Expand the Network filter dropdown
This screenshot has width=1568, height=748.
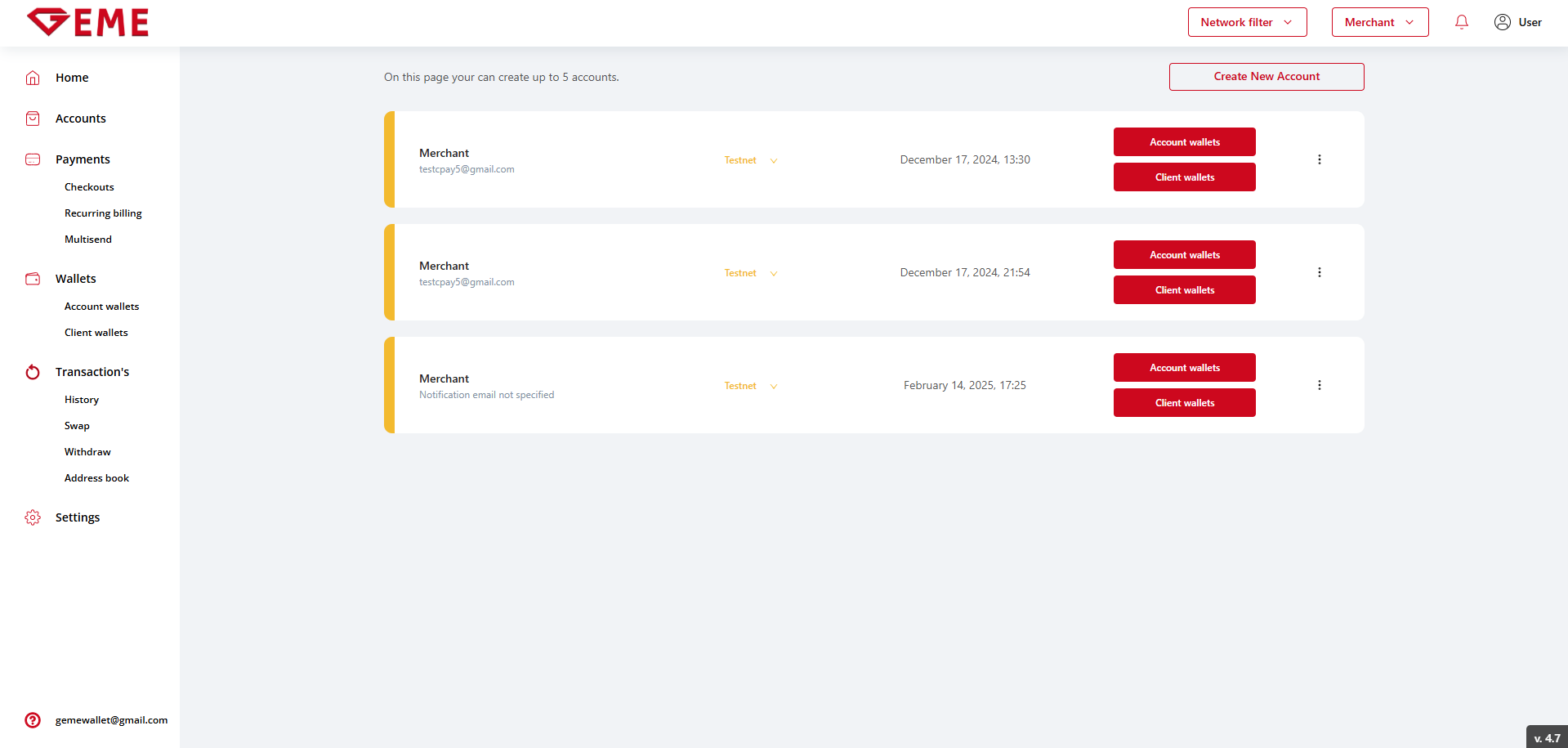click(x=1247, y=22)
